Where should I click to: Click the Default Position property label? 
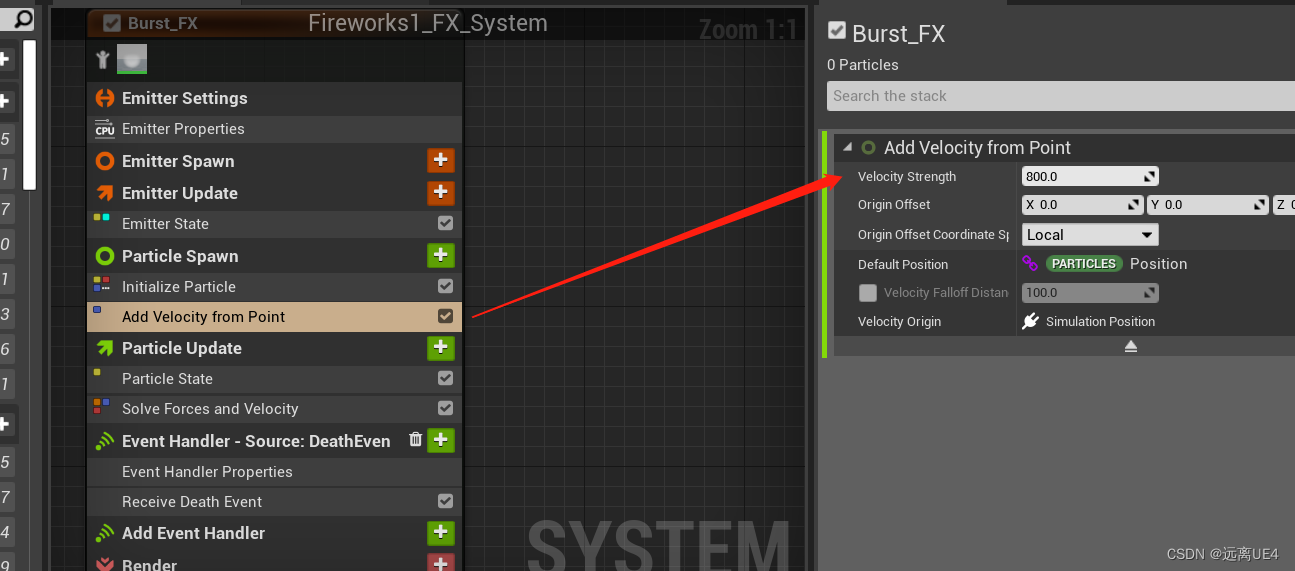pos(903,264)
